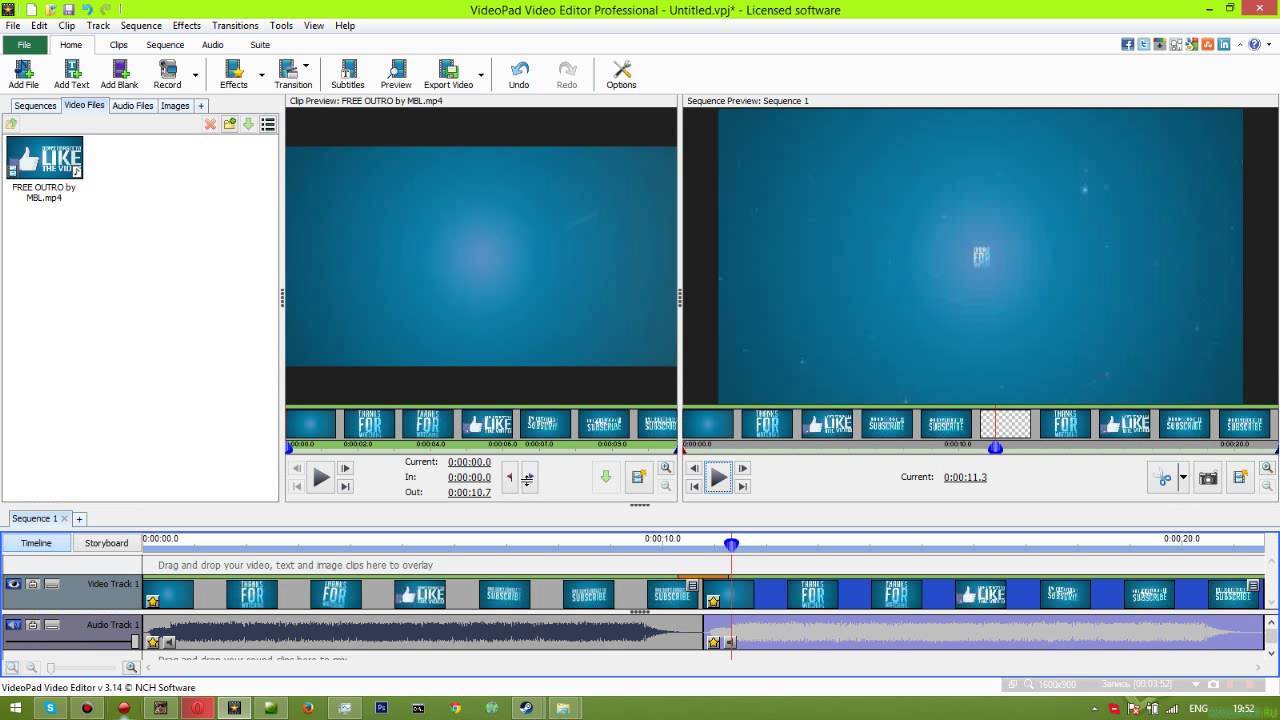Insert a blank clip via Add Blank
1280x720 pixels.
click(x=119, y=74)
